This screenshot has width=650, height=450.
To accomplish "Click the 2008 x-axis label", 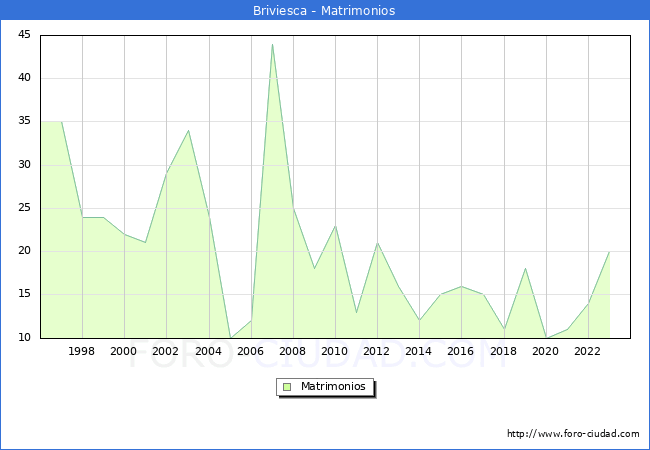I will point(292,352).
